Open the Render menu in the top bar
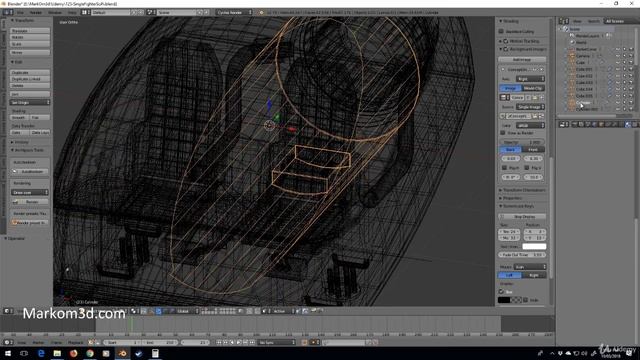The height and width of the screenshot is (360, 640). point(36,13)
